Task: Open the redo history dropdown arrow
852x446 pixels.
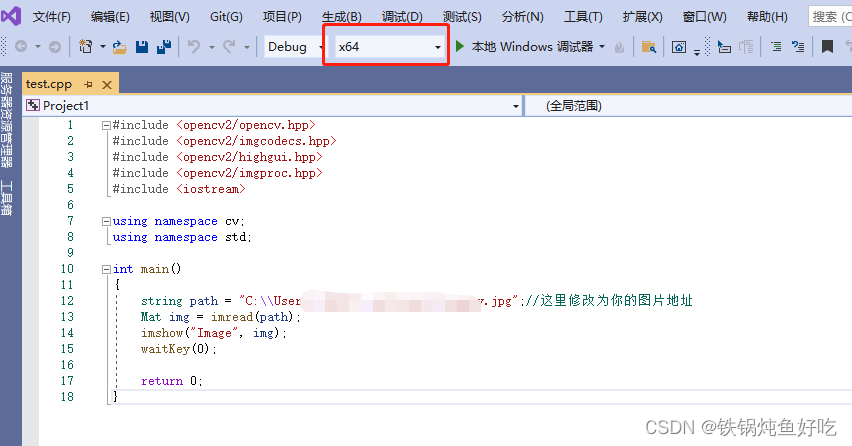Action: (x=247, y=47)
